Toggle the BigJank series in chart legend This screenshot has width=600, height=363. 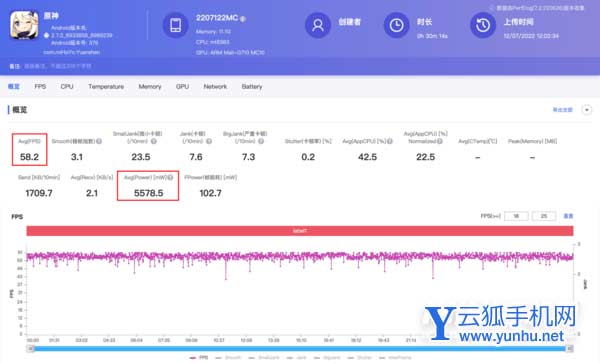327,358
